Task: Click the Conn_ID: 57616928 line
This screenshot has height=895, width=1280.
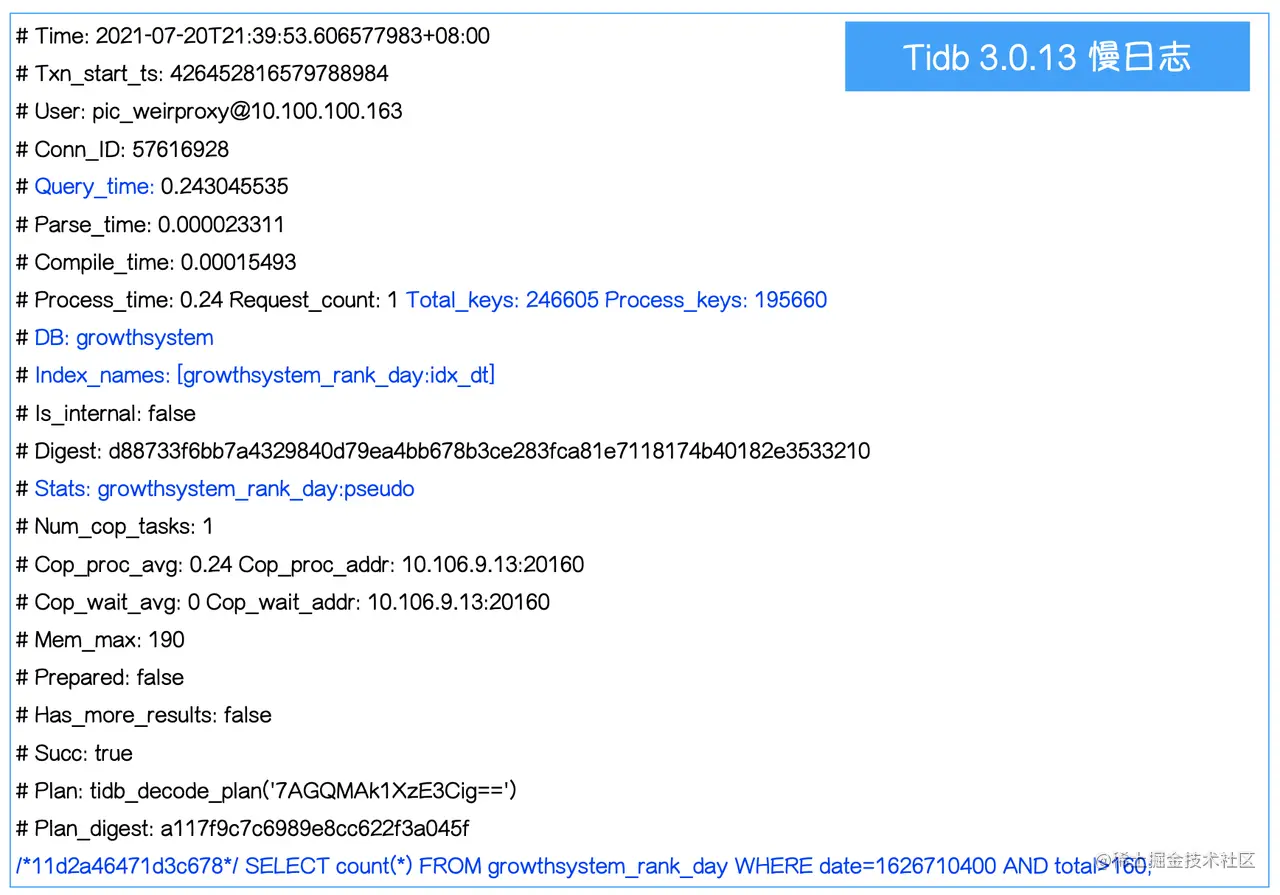Action: tap(122, 150)
